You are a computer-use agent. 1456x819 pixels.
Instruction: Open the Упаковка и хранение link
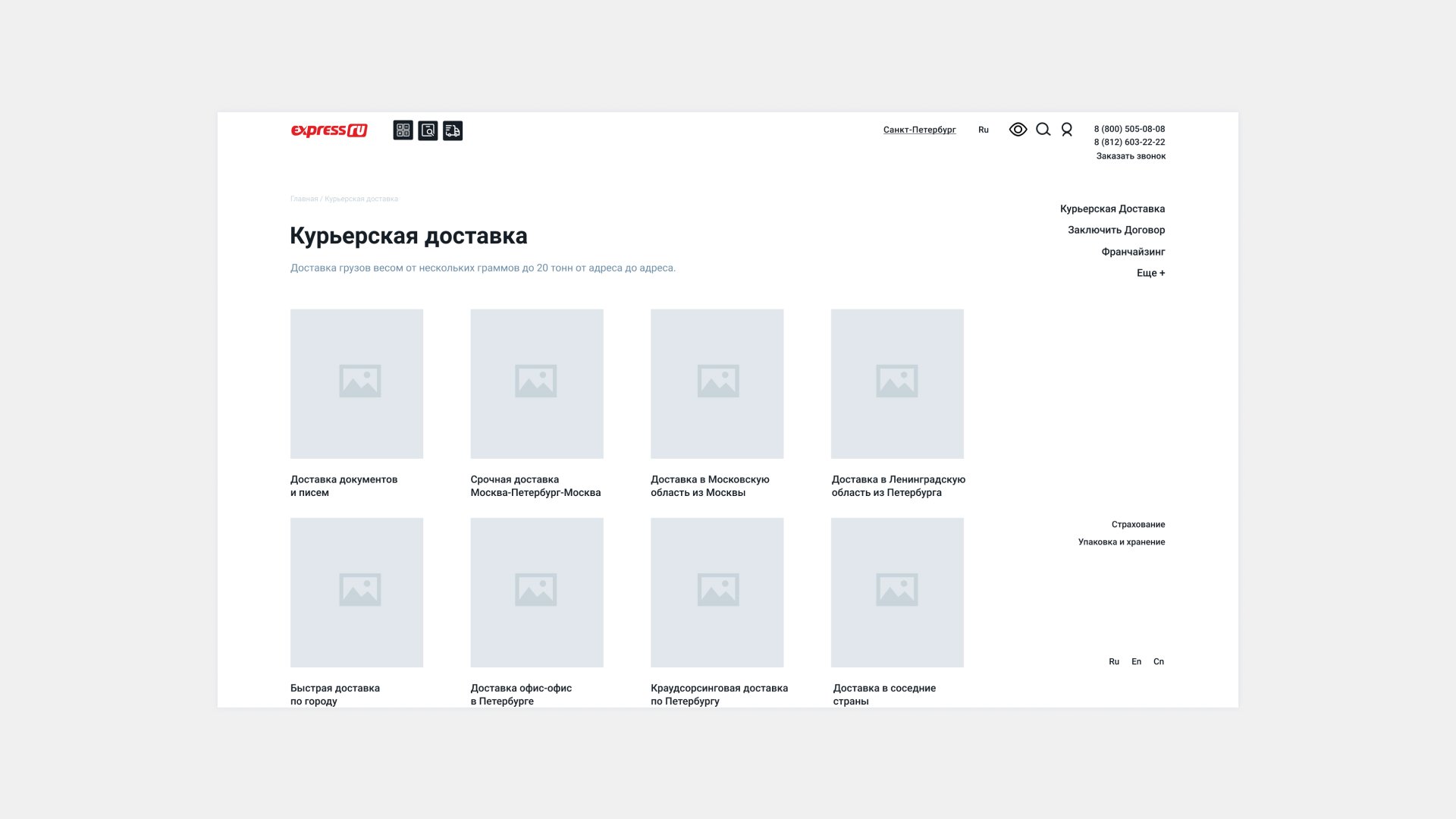pyautogui.click(x=1122, y=542)
